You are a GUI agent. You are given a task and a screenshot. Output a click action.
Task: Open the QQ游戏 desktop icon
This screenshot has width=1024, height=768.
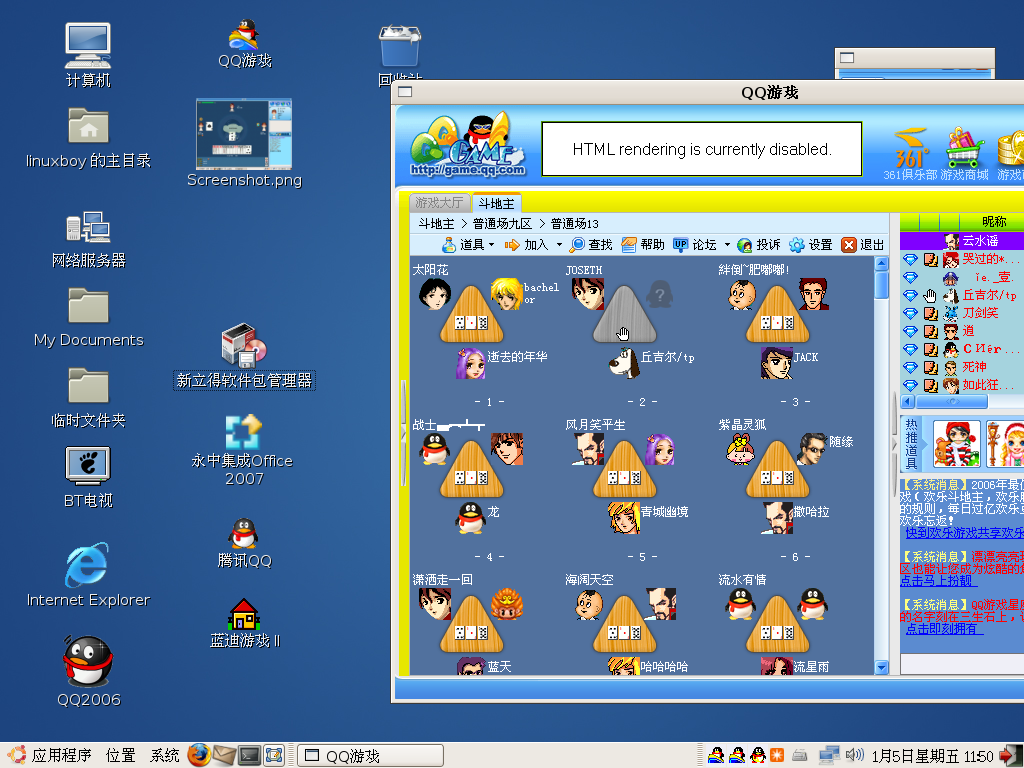[244, 43]
